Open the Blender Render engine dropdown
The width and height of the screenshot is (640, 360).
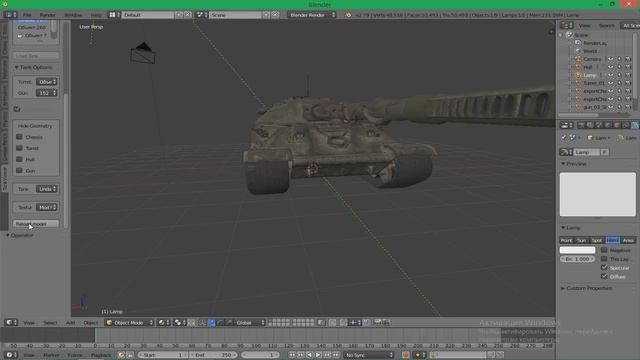(311, 15)
